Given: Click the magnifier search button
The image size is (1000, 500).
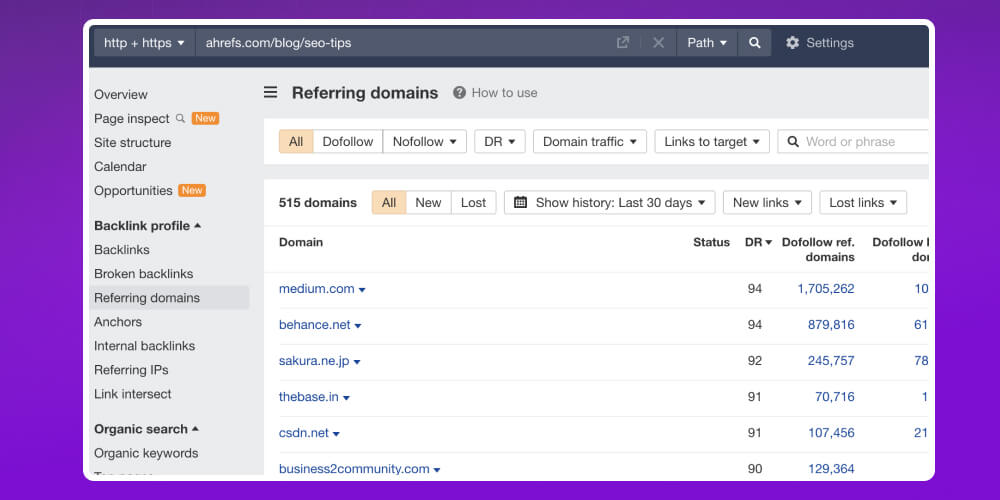Looking at the screenshot, I should (x=754, y=43).
